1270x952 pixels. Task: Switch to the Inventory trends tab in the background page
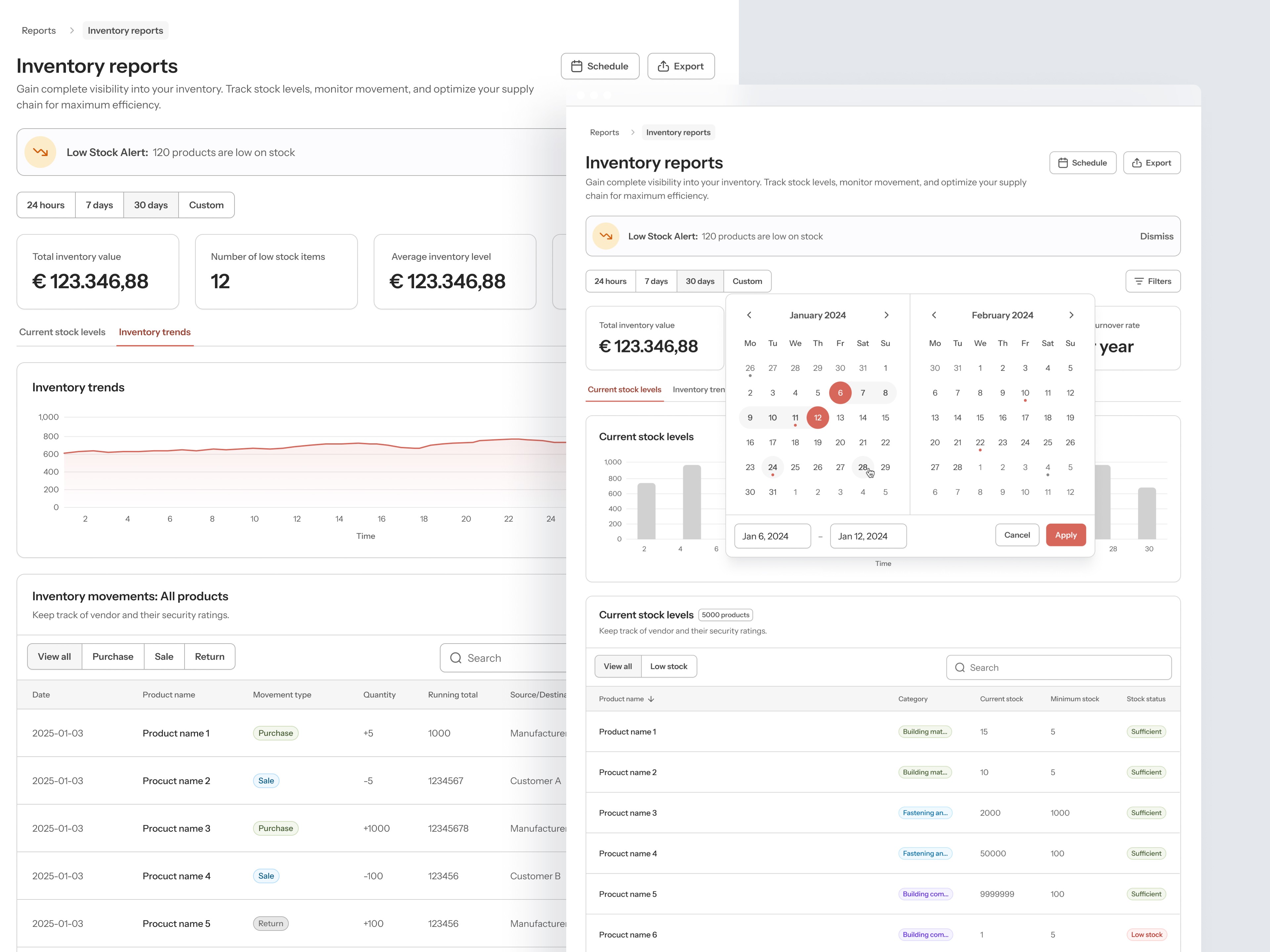(x=154, y=332)
